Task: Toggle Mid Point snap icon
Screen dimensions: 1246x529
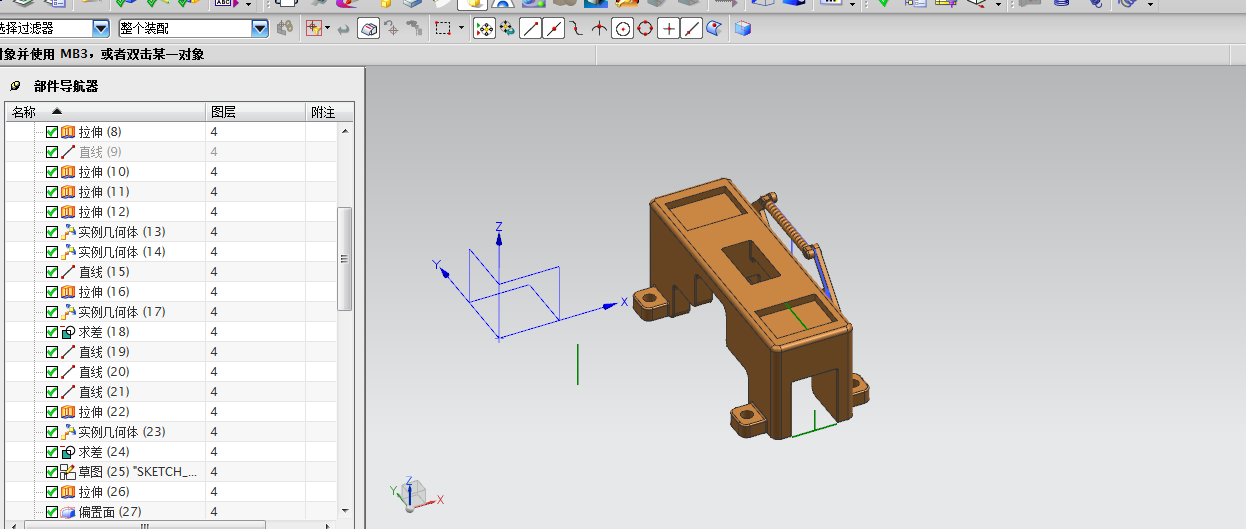Action: (x=554, y=29)
